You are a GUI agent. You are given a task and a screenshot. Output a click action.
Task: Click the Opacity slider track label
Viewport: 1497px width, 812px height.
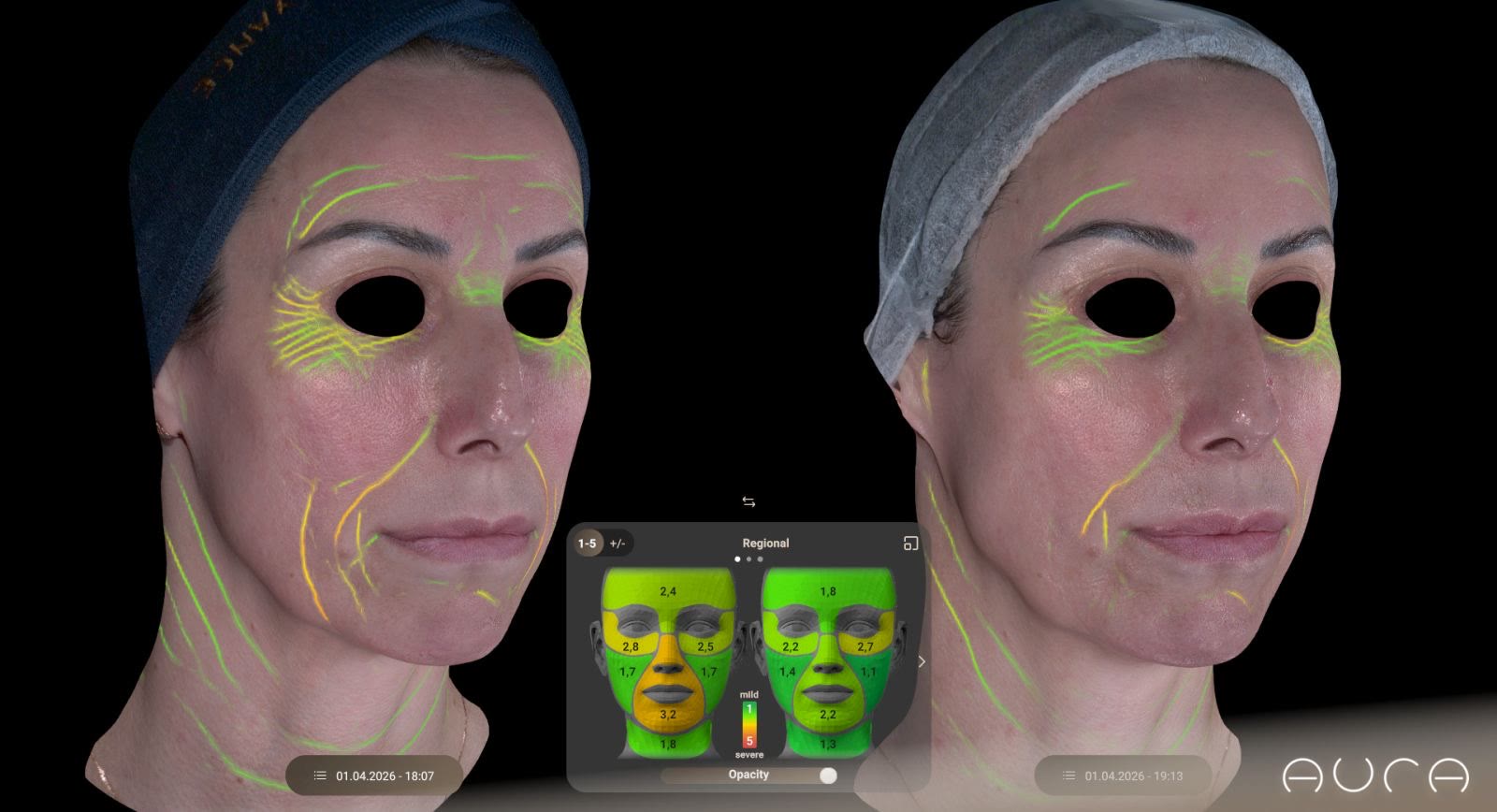tap(748, 775)
